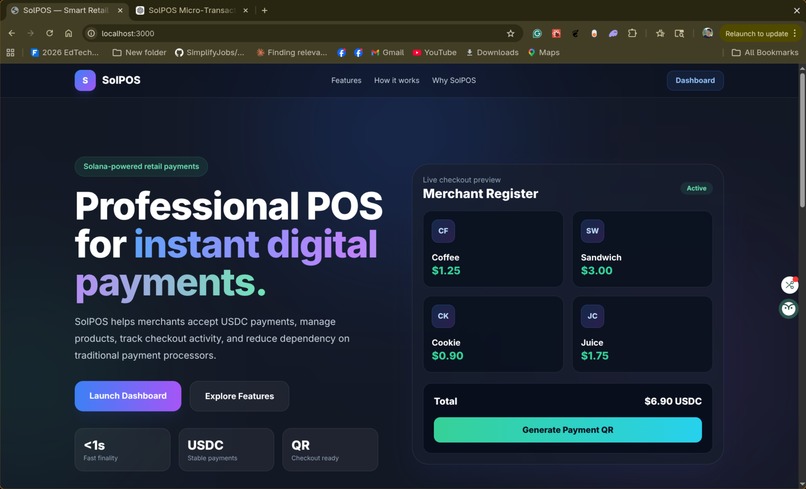Click the Solana-powered retail payments badge

[141, 167]
